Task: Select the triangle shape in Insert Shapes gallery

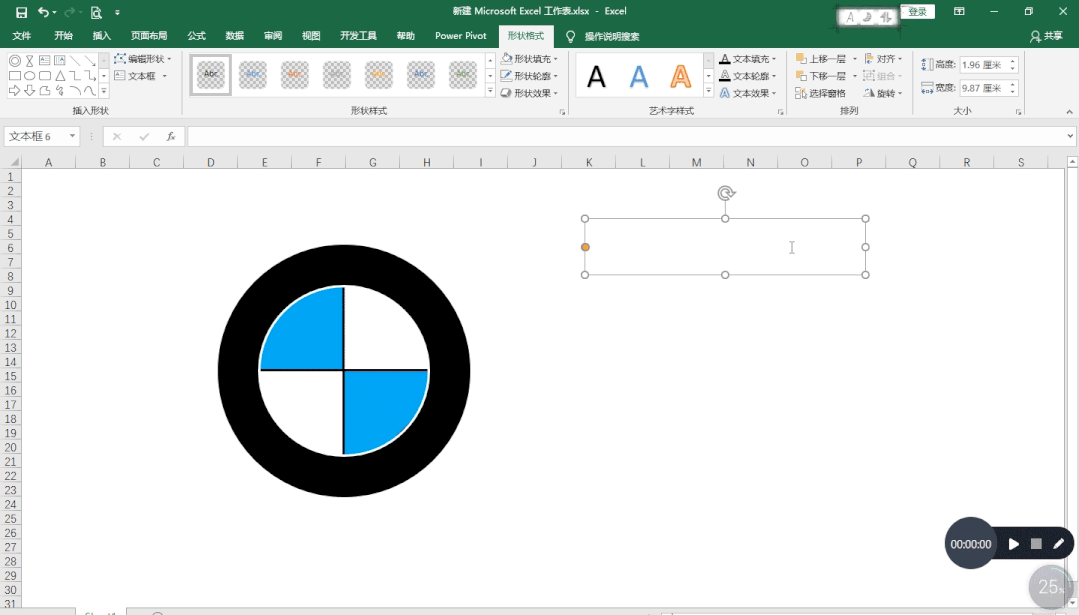Action: pos(61,76)
